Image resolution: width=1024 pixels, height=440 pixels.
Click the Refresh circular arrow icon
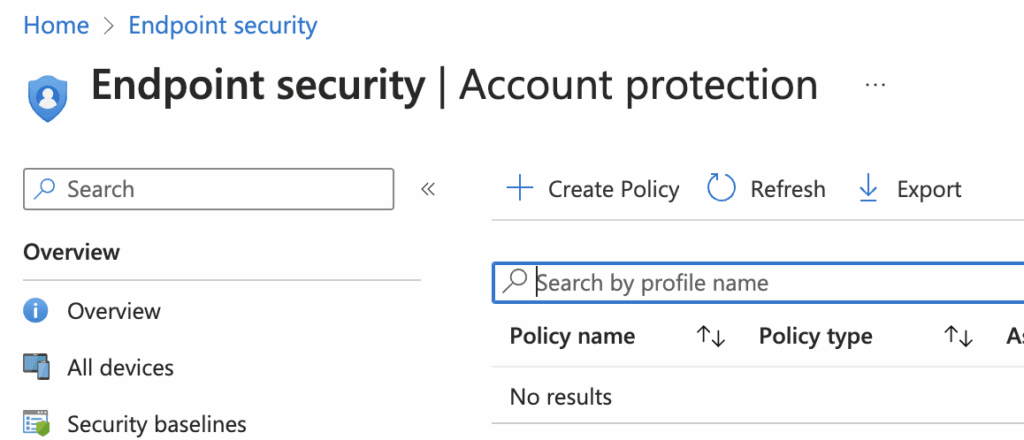[721, 189]
